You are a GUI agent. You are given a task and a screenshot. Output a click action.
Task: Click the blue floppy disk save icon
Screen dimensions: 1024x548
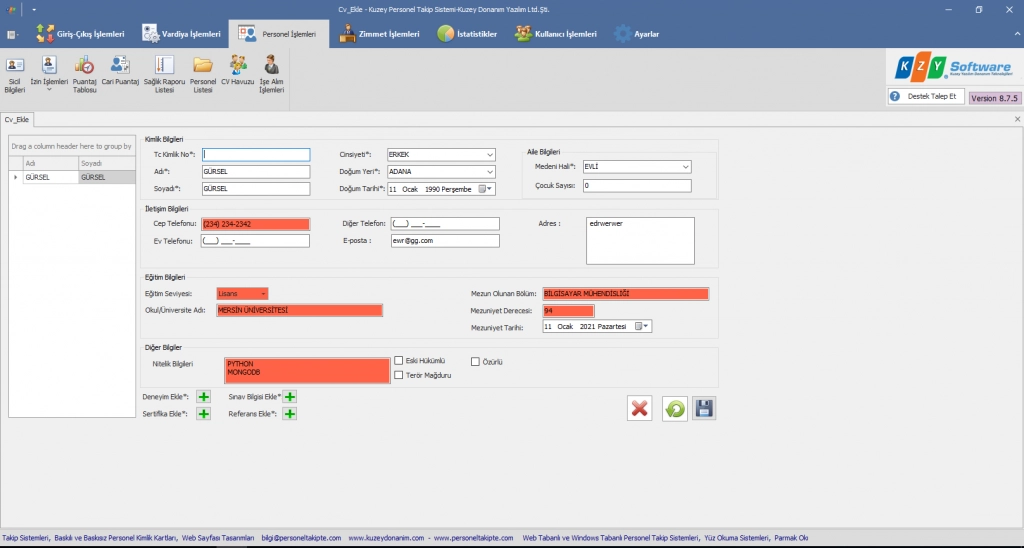pos(704,408)
